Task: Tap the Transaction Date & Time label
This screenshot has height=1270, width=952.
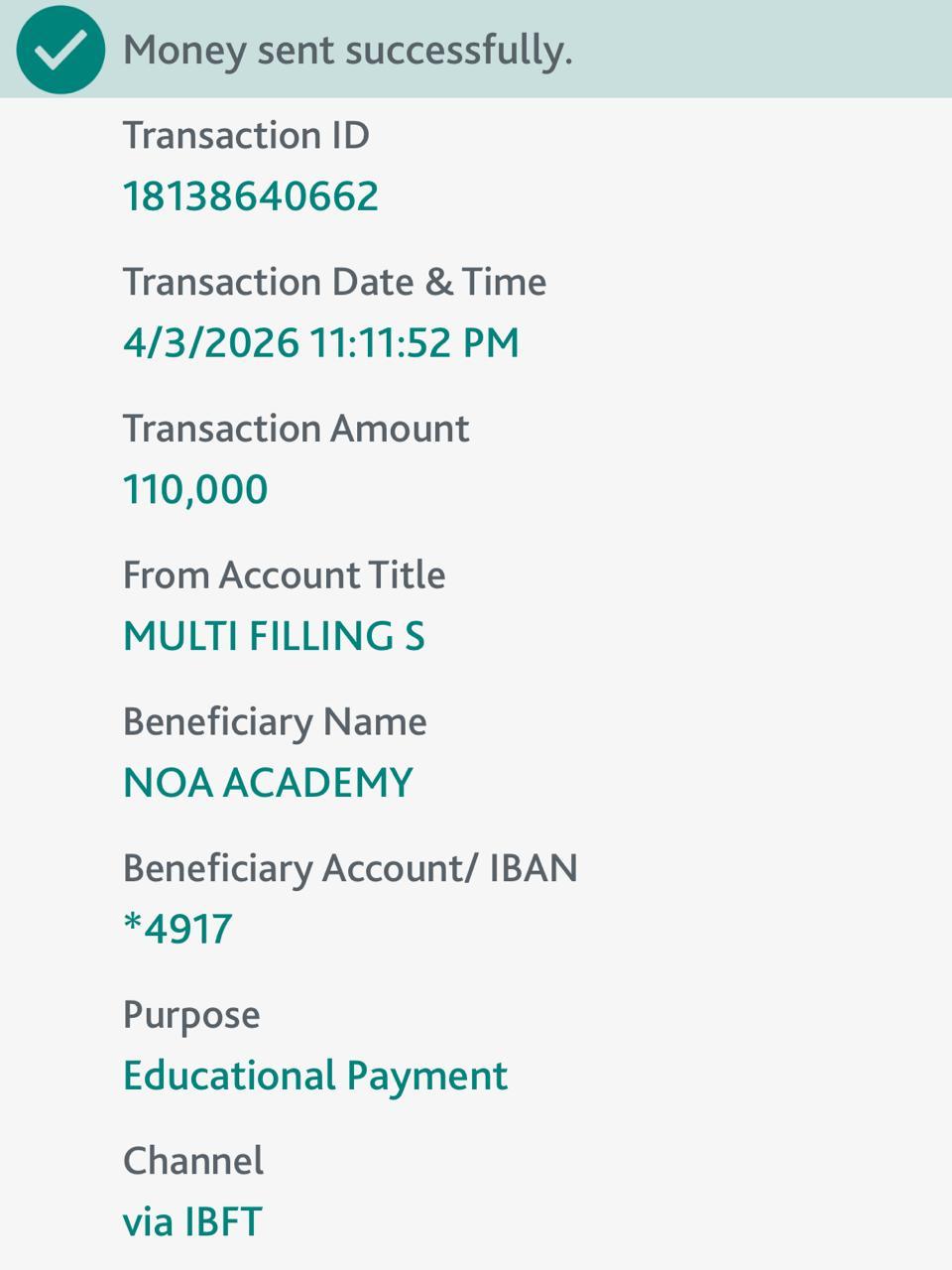Action: (x=334, y=282)
